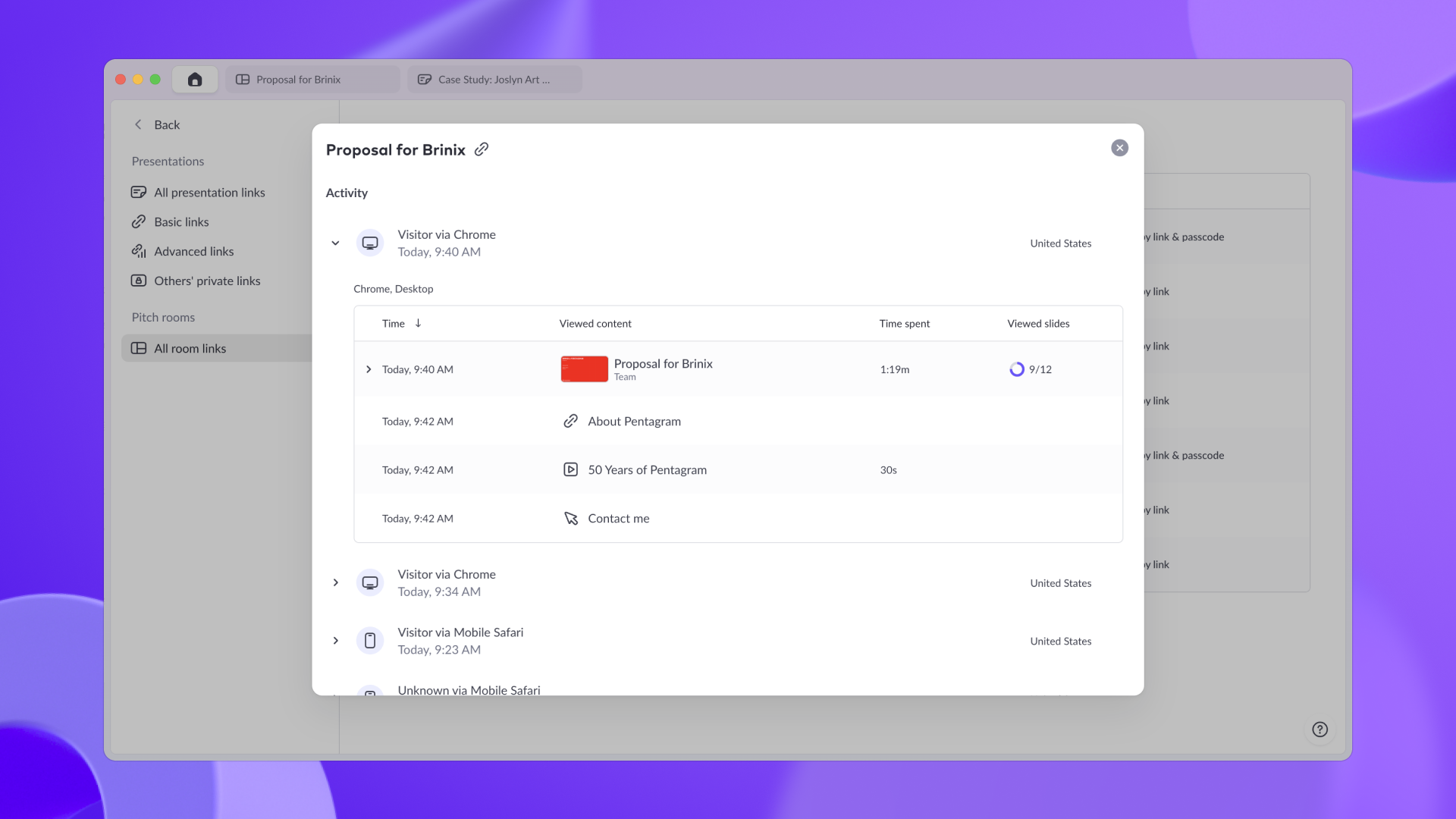Expand the Proposal for Brinix 9:40 AM row

click(369, 370)
